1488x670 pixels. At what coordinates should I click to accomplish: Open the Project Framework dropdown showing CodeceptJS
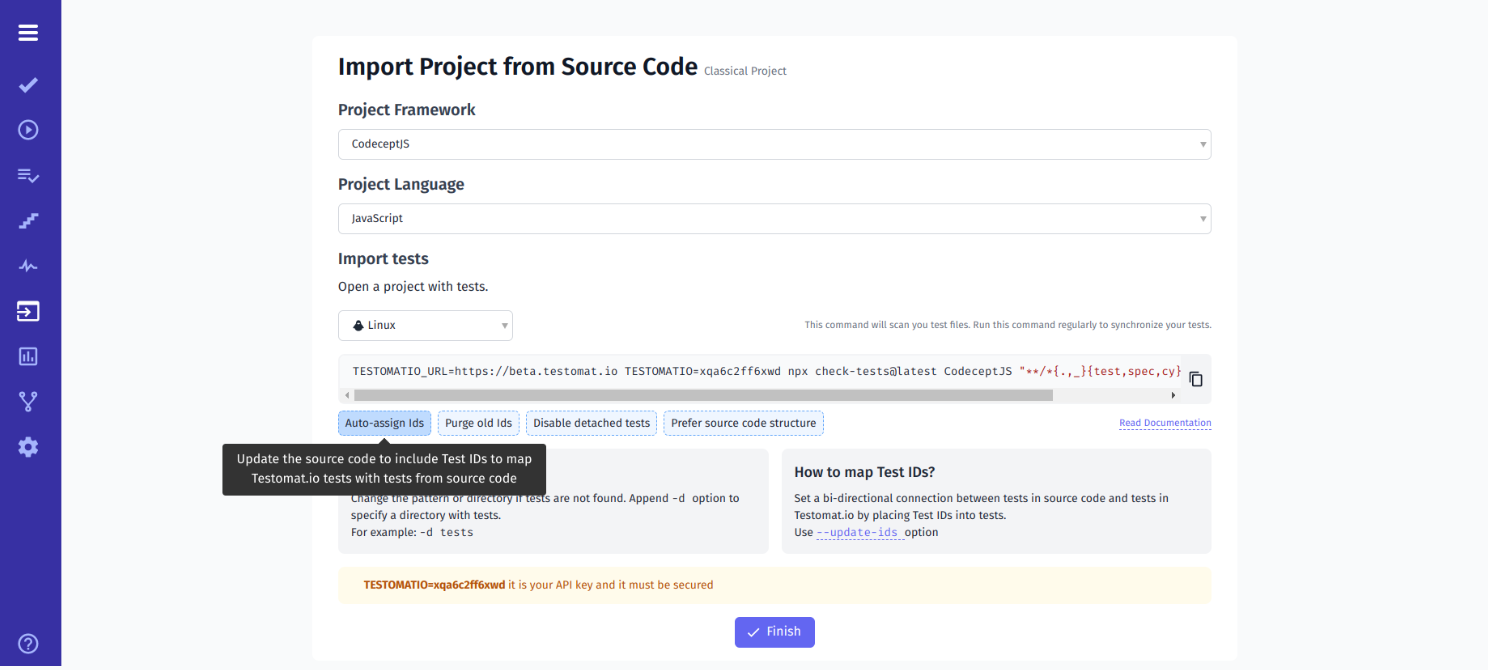pos(775,144)
